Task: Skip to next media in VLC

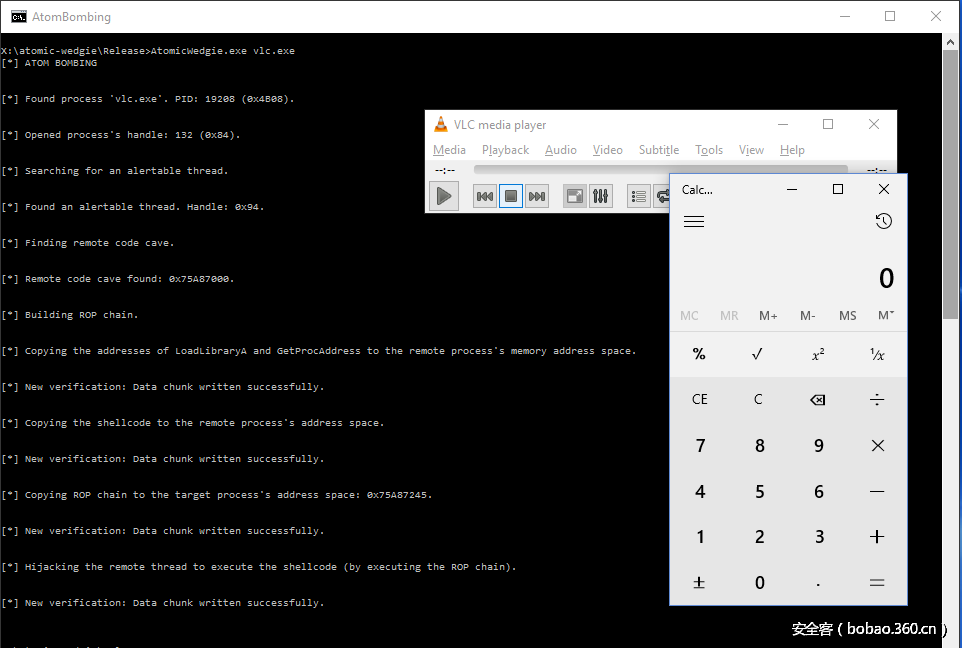Action: point(537,196)
